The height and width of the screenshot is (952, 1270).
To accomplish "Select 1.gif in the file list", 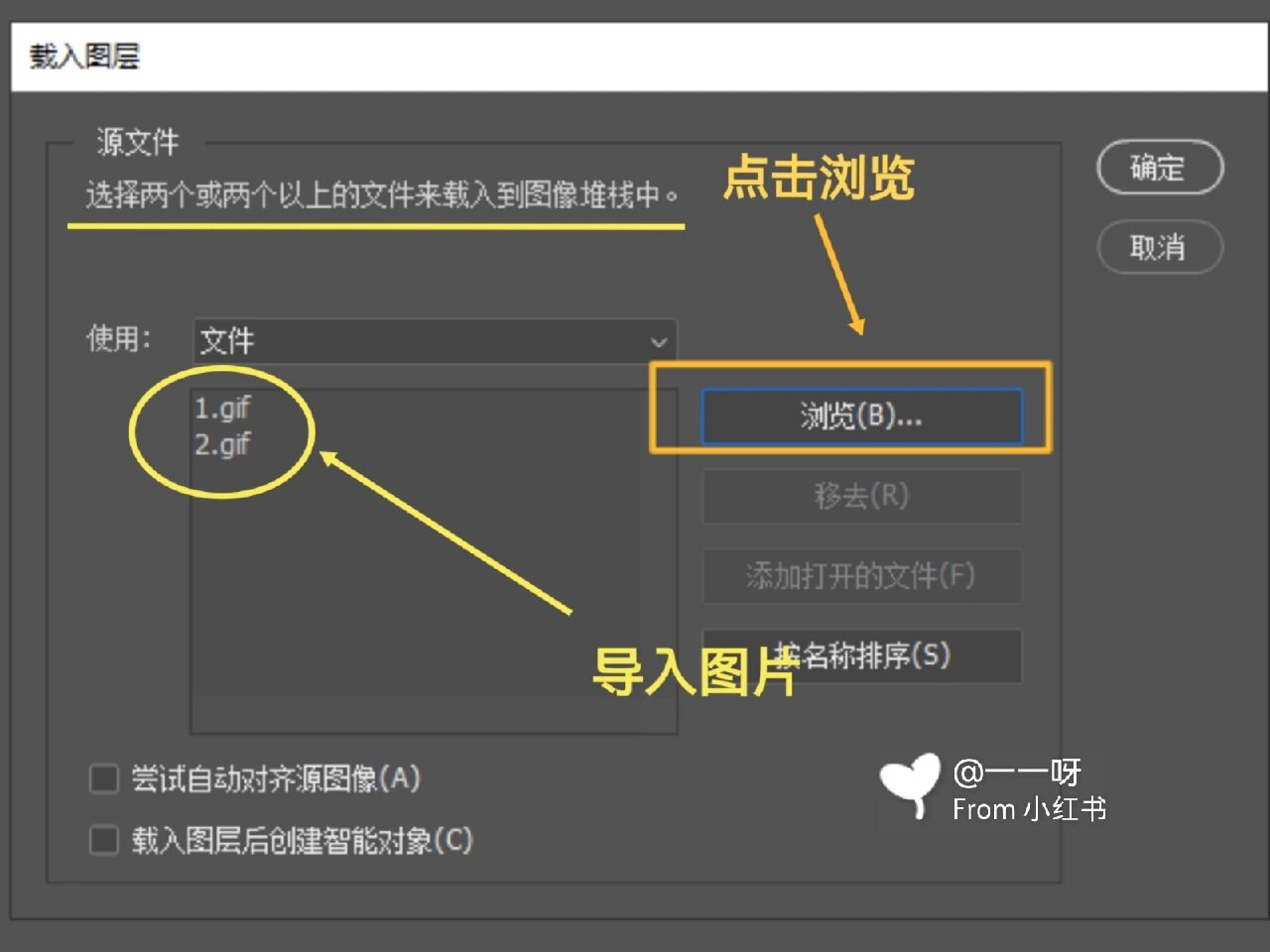I will 222,408.
